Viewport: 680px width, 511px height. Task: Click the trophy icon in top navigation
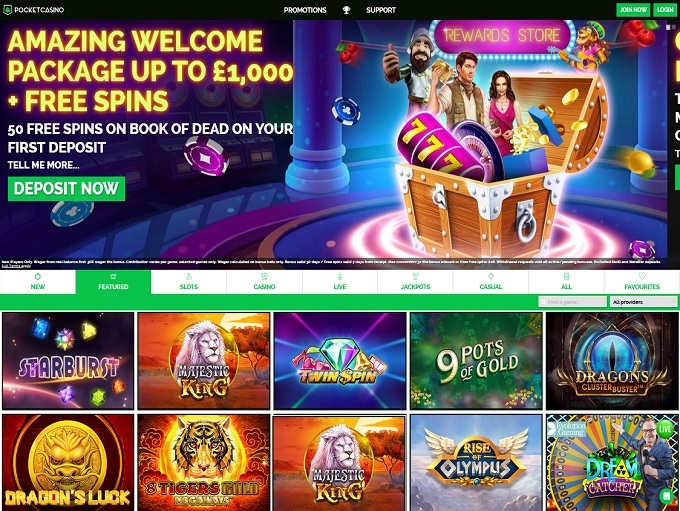(x=346, y=10)
